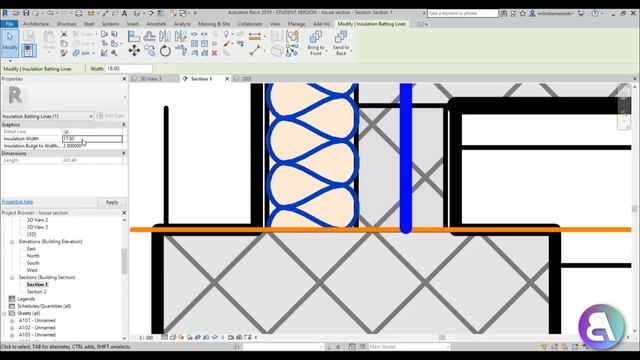Switch to the {3D} view tab

click(247, 79)
